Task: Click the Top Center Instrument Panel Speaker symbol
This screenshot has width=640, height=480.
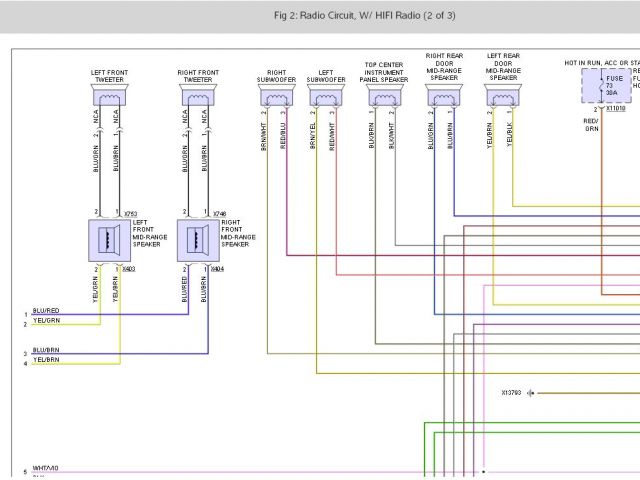Action: 383,97
